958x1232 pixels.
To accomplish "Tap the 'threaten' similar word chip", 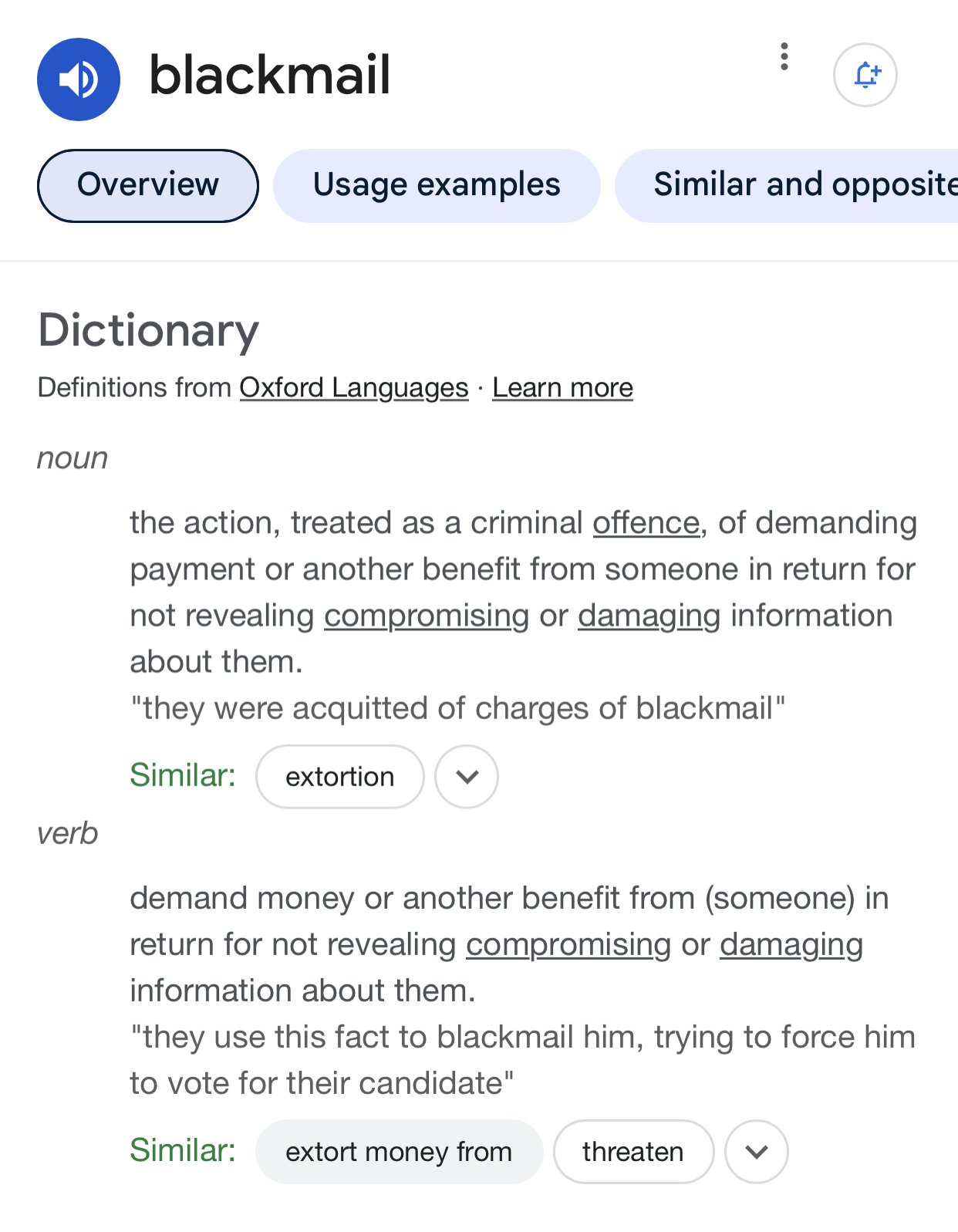I will click(x=633, y=1152).
